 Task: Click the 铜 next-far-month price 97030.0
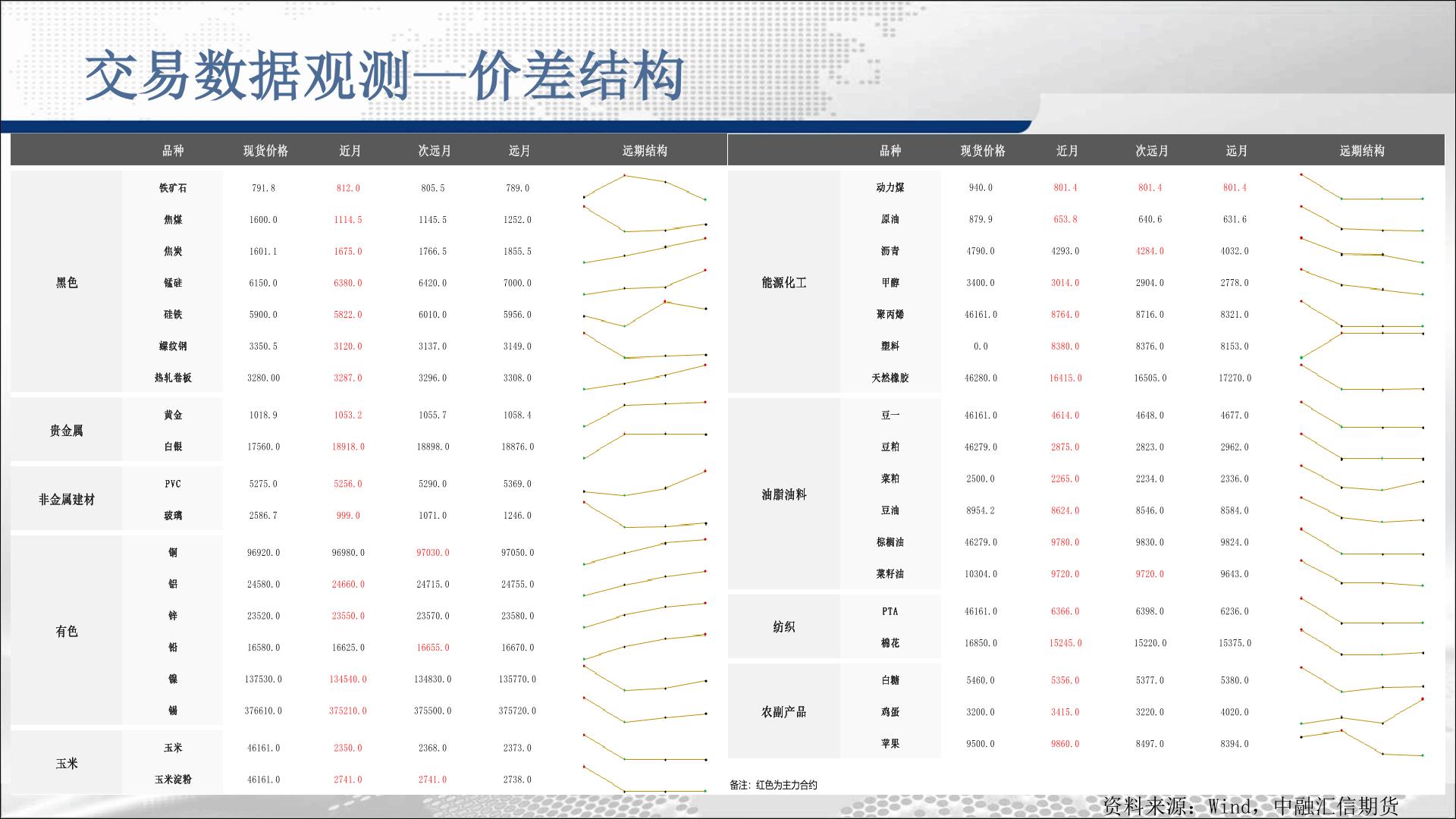tap(432, 553)
